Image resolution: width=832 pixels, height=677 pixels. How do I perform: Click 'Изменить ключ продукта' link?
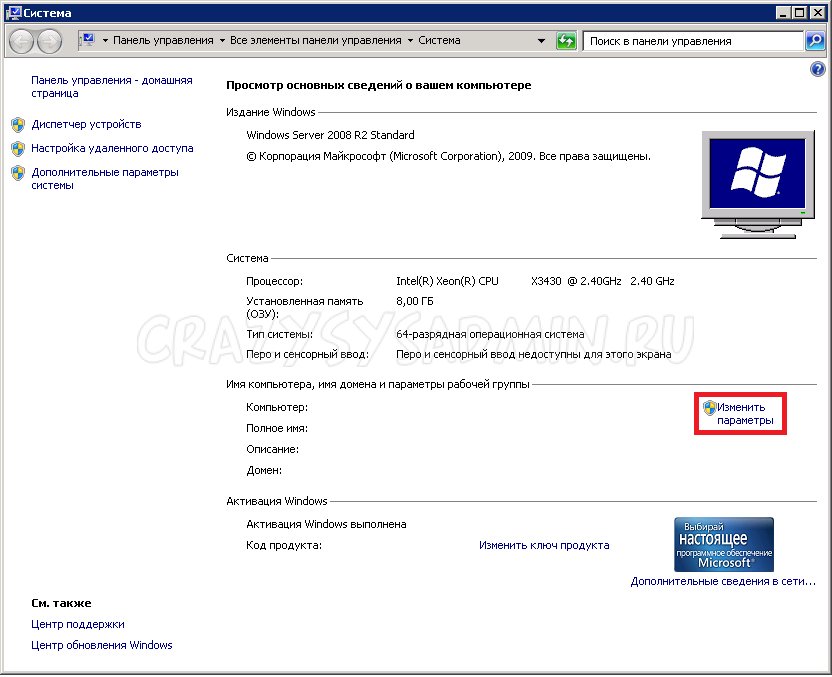point(543,545)
